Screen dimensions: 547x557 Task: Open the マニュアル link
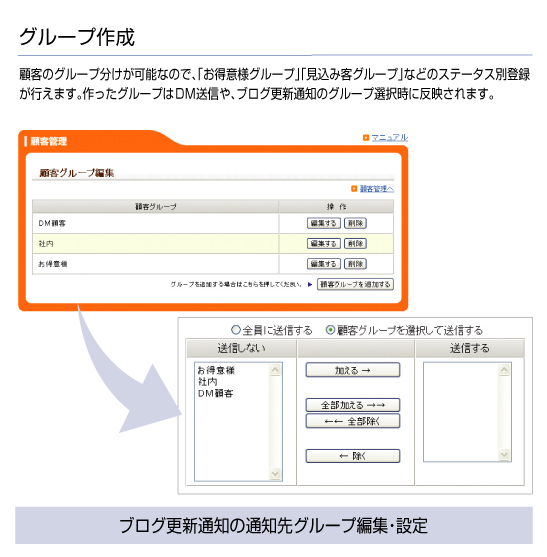(390, 137)
